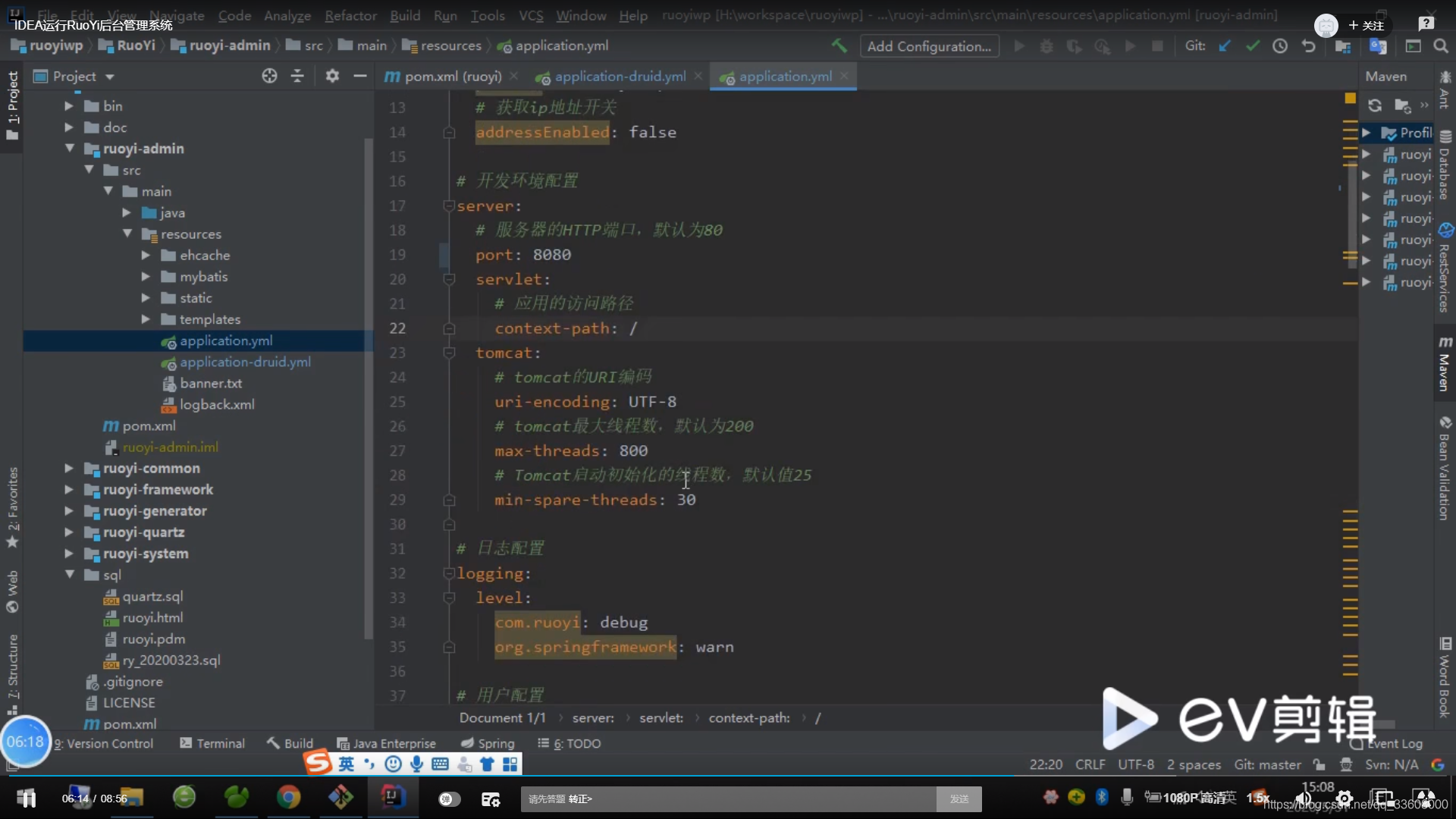Click the 关注 follow button
Image resolution: width=1456 pixels, height=819 pixels.
[1366, 25]
